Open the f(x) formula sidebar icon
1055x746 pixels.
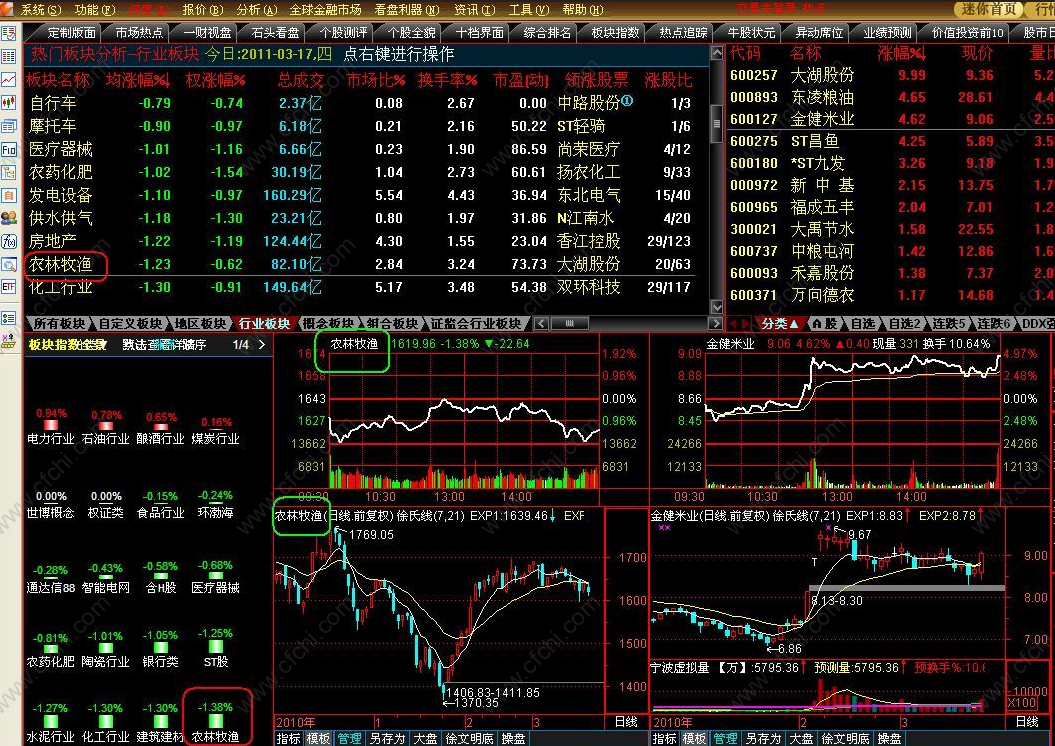8,241
